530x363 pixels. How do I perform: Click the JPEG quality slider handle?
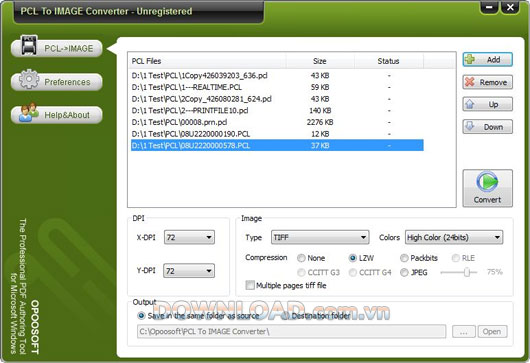(x=467, y=272)
